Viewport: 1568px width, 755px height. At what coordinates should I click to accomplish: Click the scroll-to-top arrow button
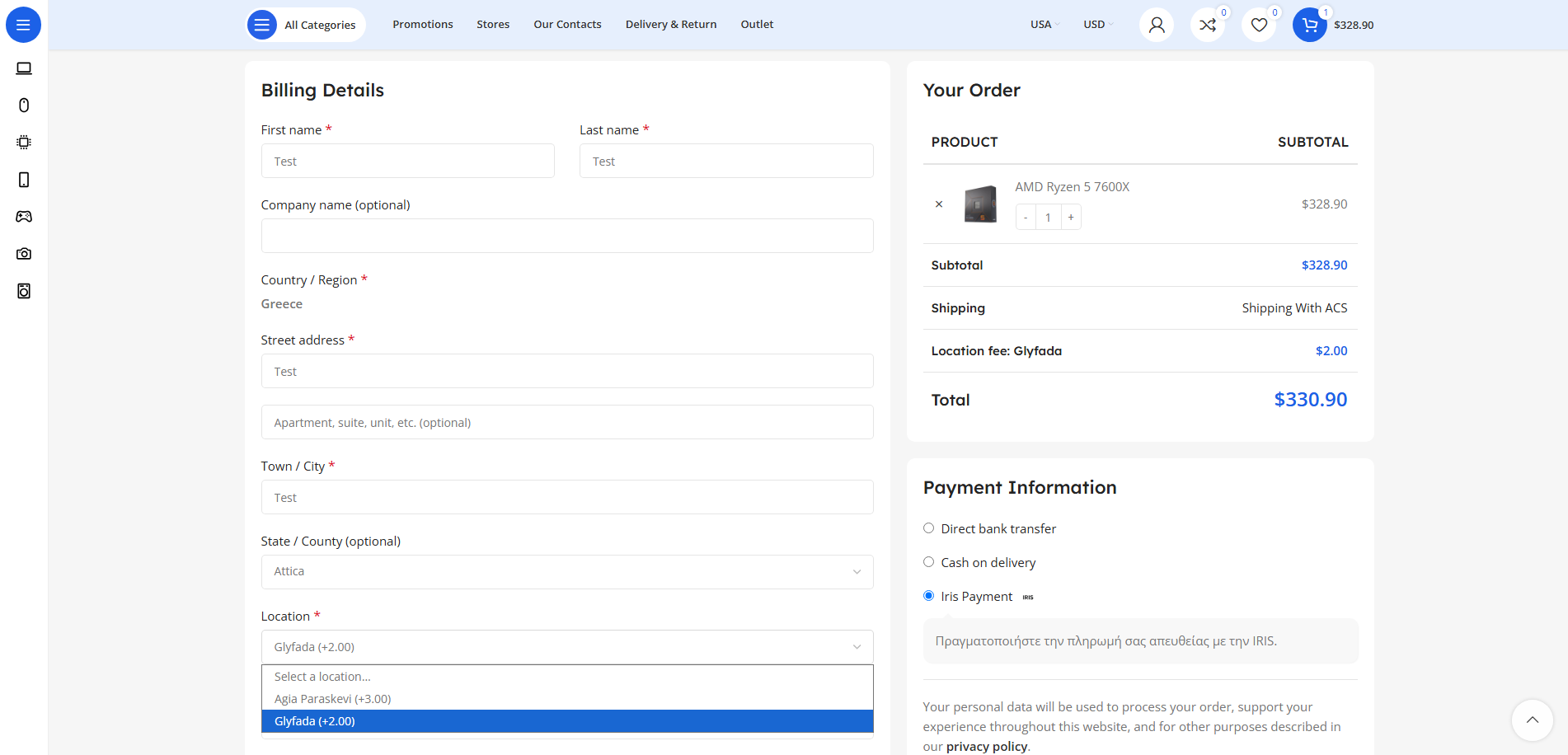pos(1532,720)
